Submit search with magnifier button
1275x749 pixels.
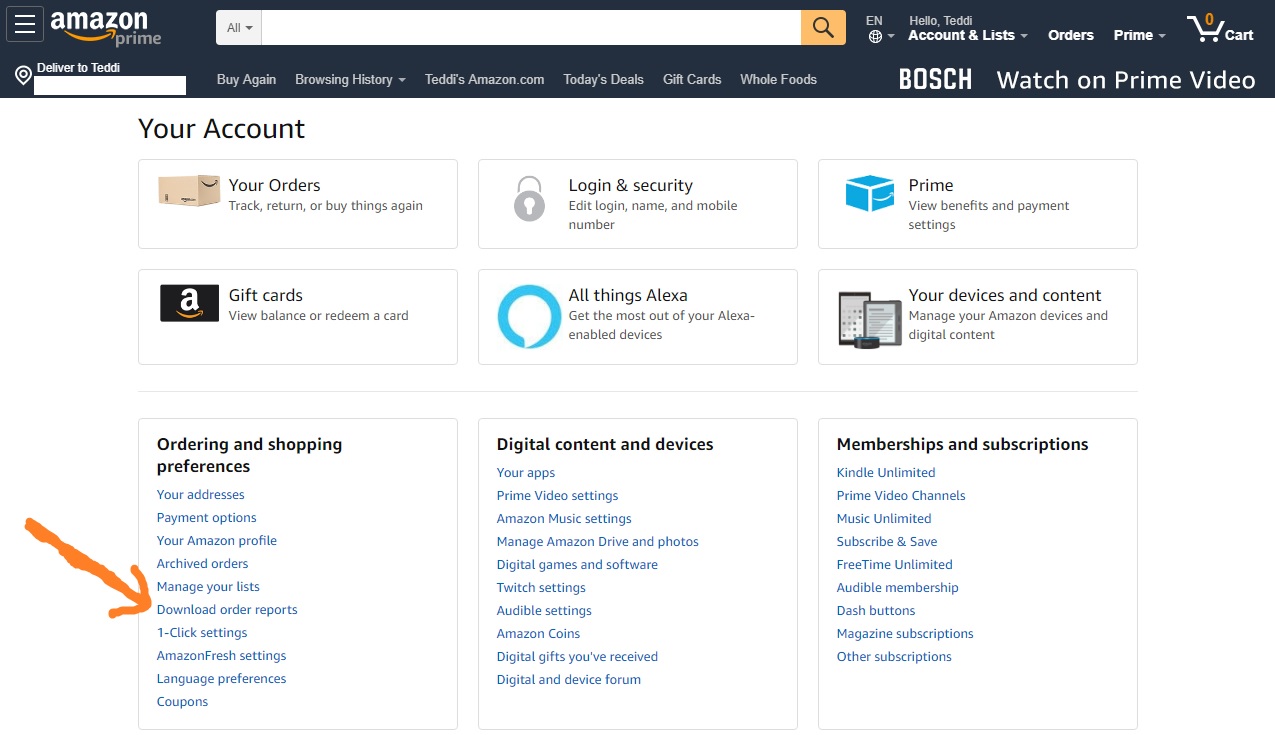click(x=823, y=28)
